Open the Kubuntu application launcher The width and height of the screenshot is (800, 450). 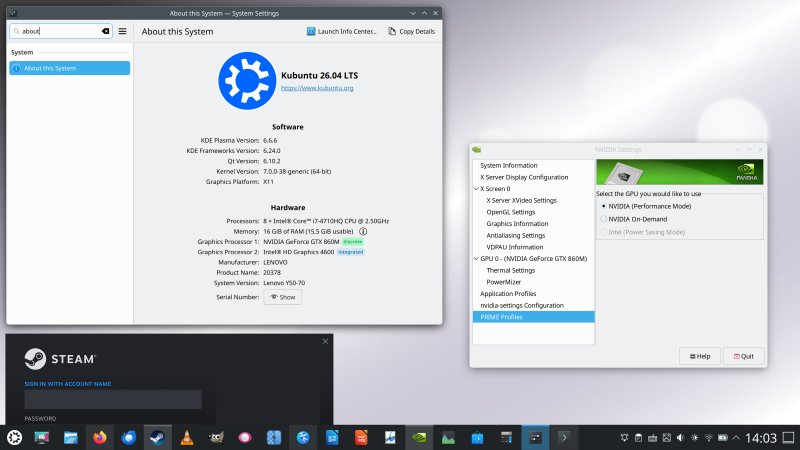pyautogui.click(x=14, y=437)
